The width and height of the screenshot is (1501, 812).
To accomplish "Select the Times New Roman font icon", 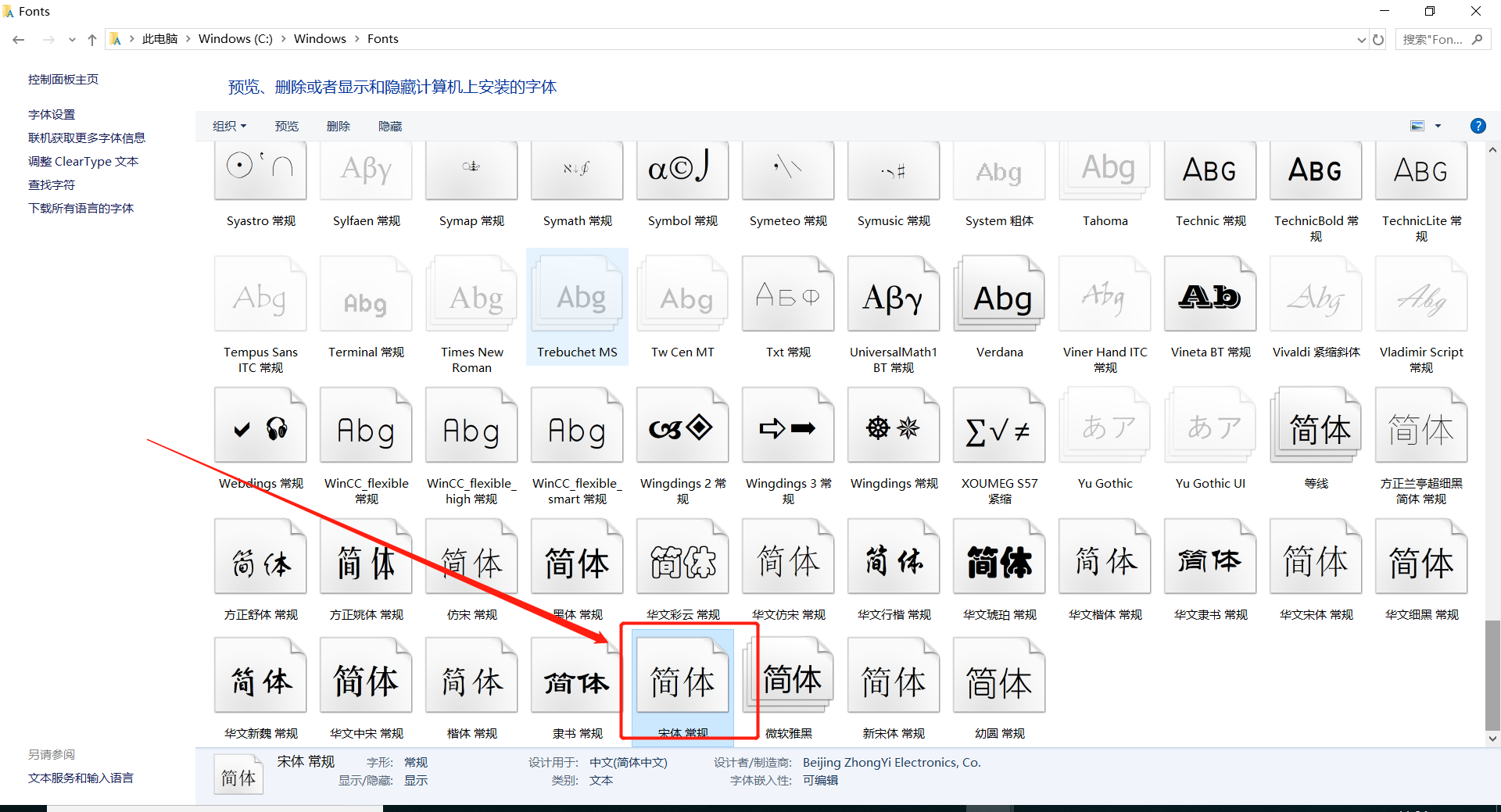I will [471, 294].
